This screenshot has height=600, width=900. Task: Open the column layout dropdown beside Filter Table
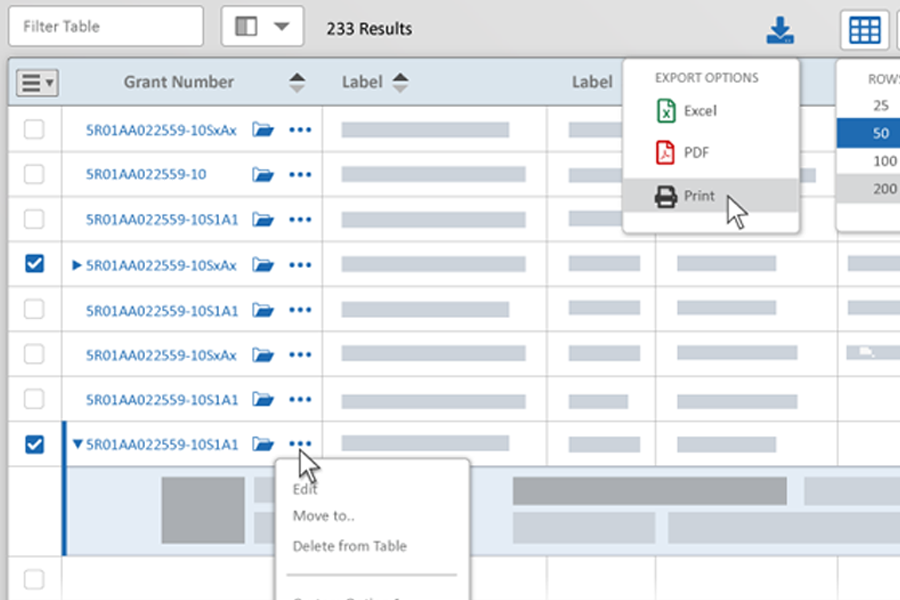262,27
